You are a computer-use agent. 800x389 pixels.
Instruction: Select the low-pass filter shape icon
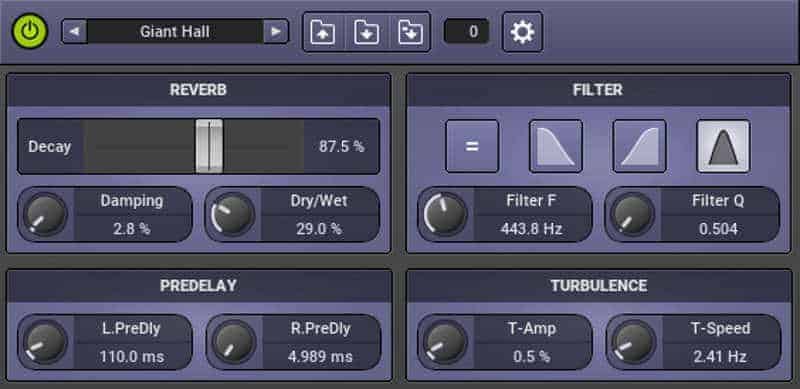click(x=556, y=146)
